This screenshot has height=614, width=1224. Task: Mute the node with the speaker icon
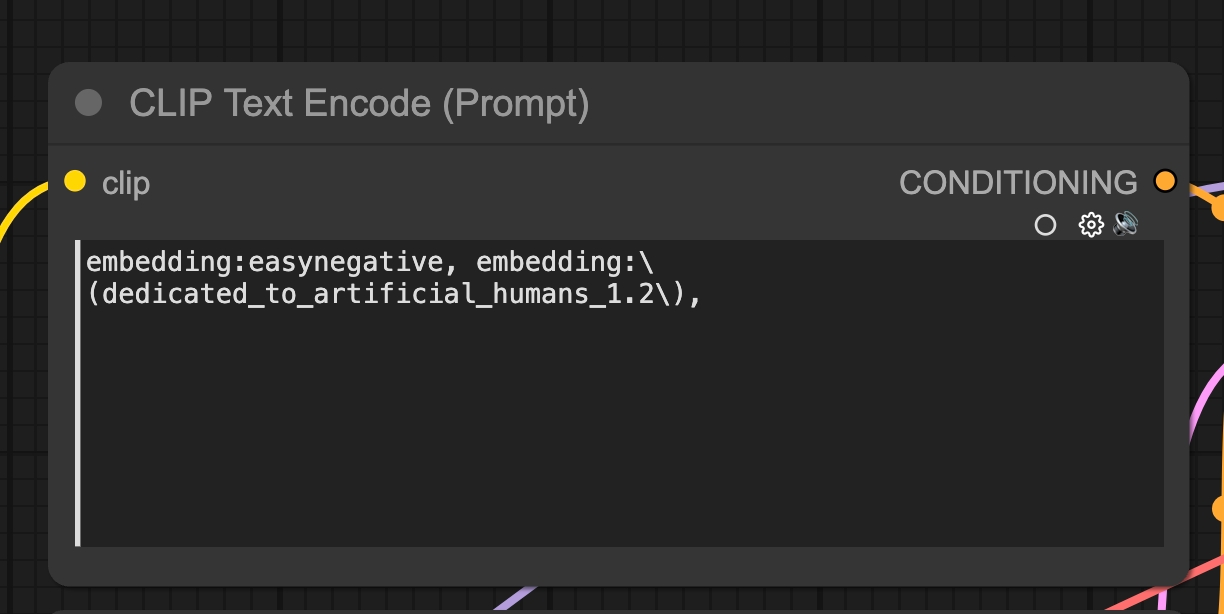click(1126, 225)
